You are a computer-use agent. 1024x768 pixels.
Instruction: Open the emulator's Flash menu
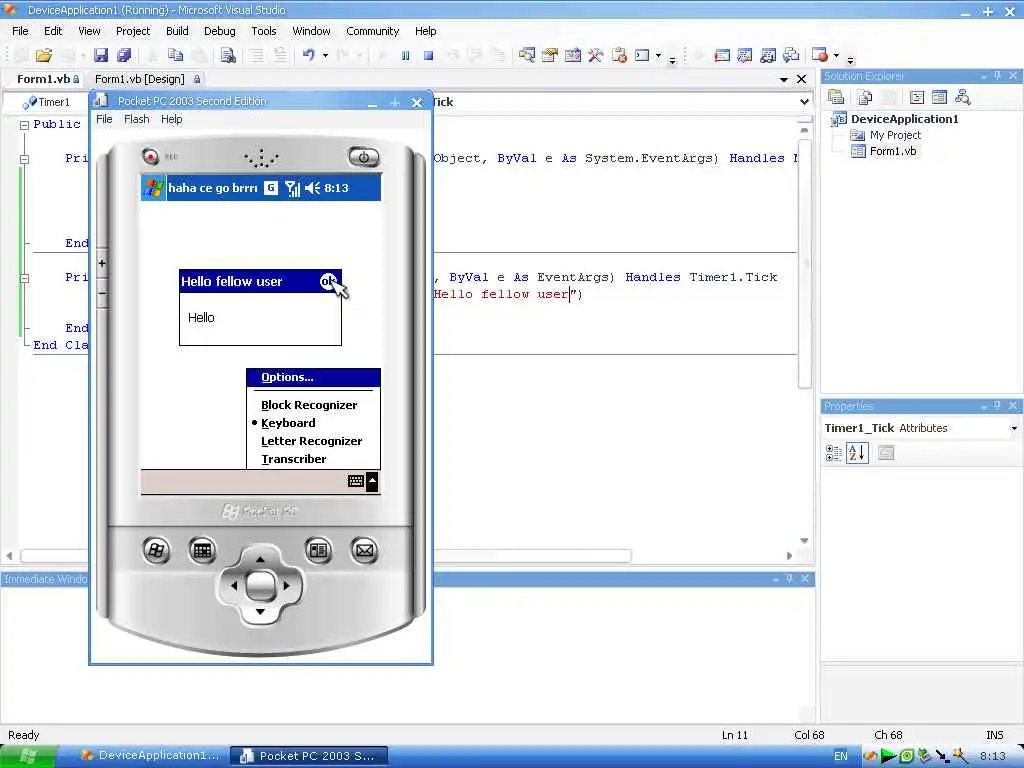(136, 119)
